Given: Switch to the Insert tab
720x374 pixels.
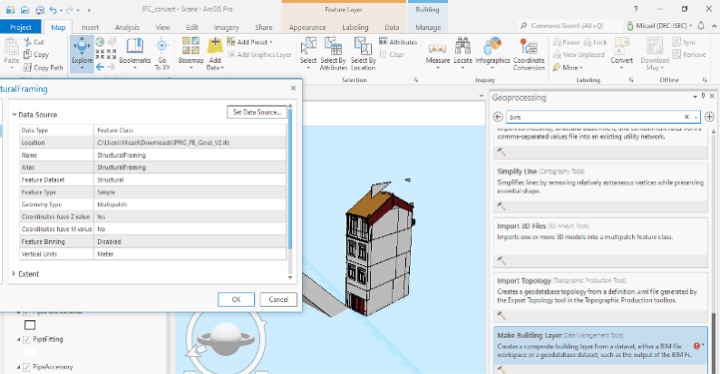Looking at the screenshot, I should [90, 27].
